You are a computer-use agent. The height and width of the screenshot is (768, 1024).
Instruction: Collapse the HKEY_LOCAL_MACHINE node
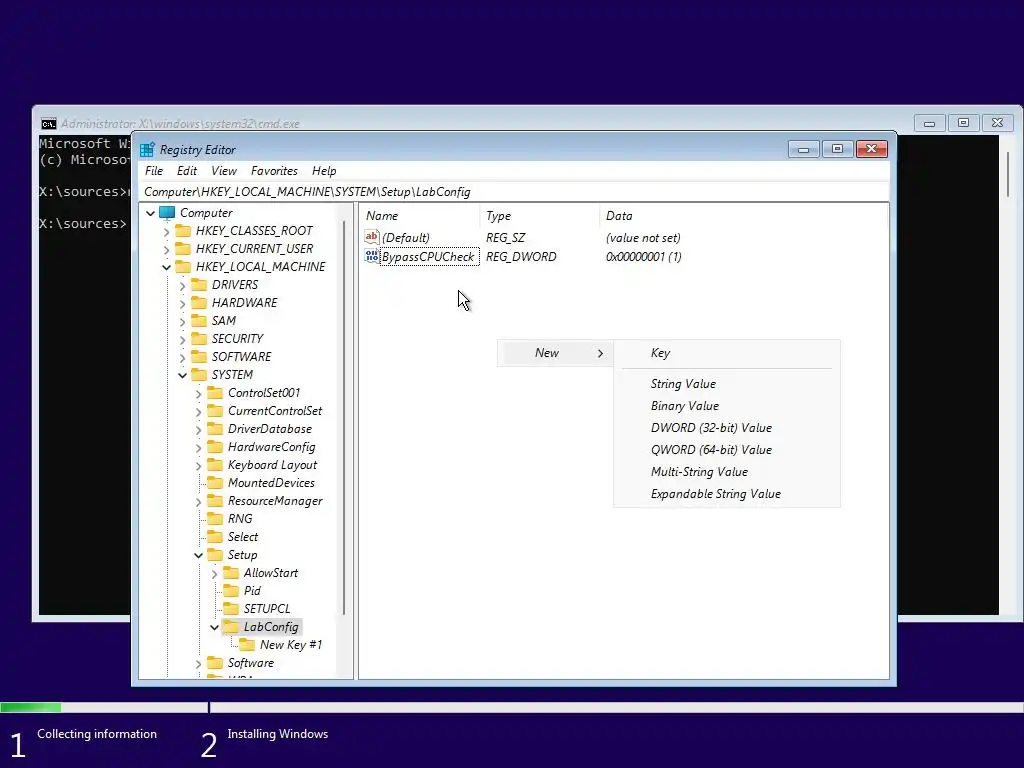(167, 268)
